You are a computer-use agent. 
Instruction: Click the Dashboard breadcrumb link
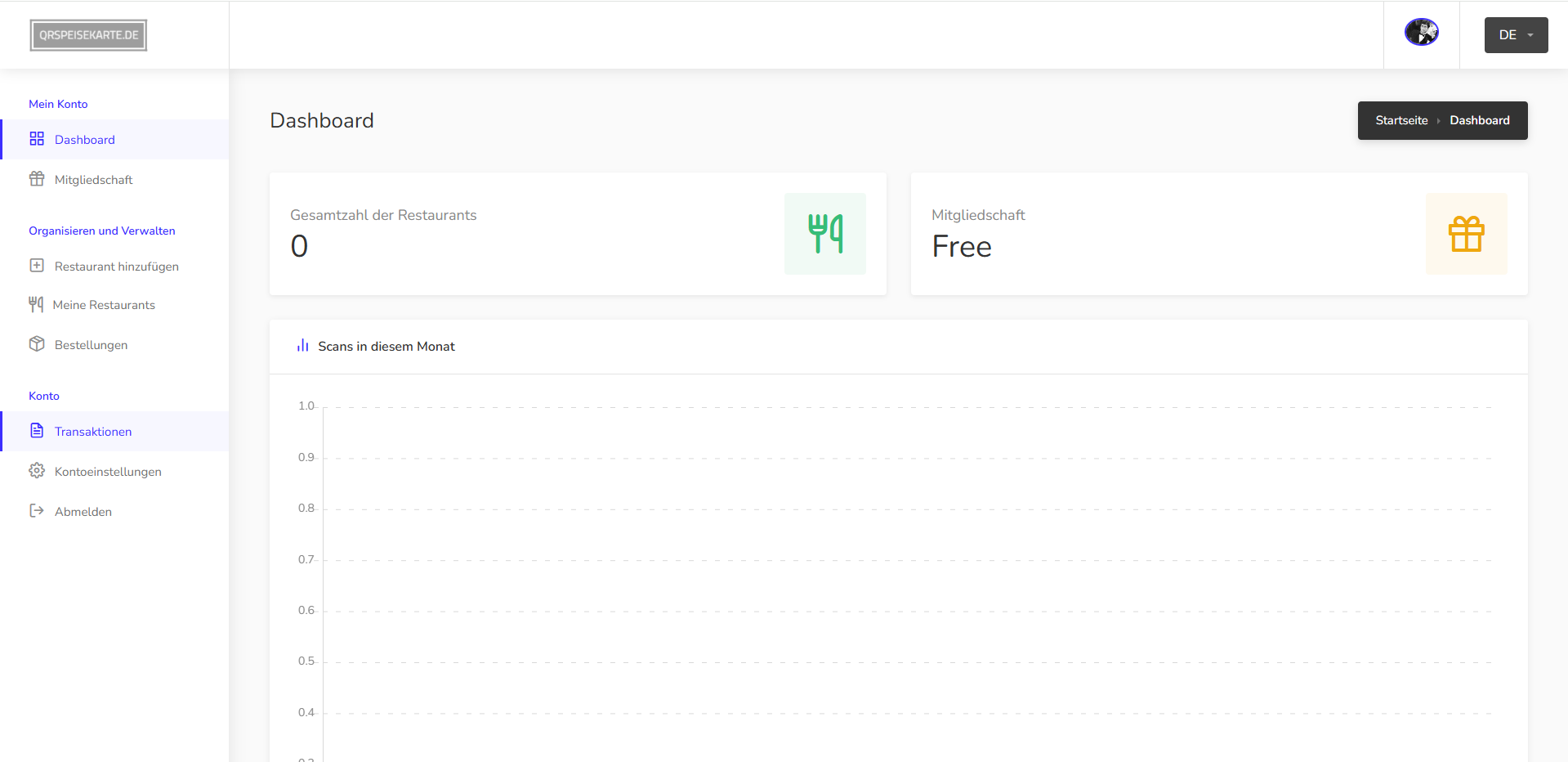click(1479, 120)
